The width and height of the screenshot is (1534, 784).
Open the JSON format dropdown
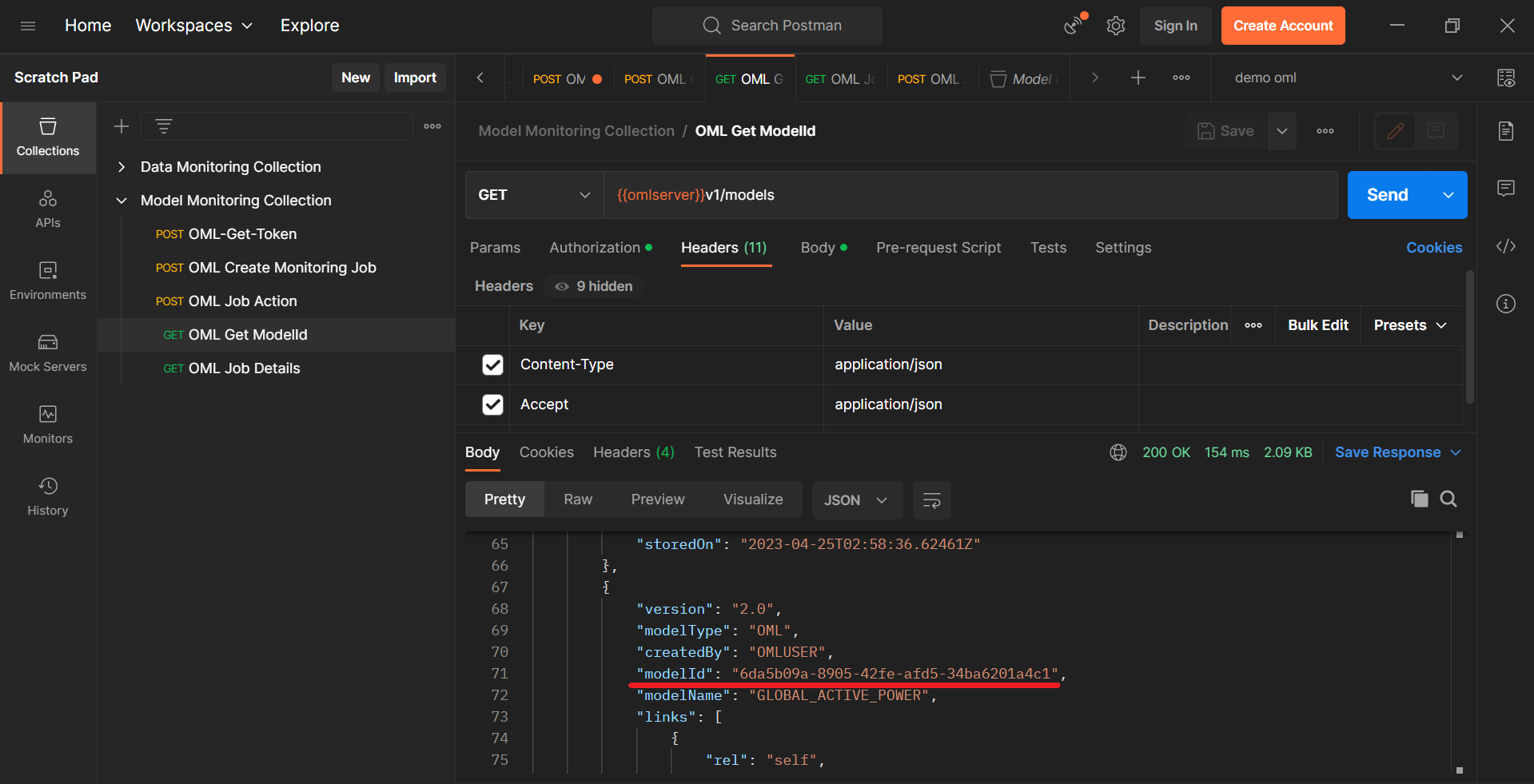coord(856,500)
